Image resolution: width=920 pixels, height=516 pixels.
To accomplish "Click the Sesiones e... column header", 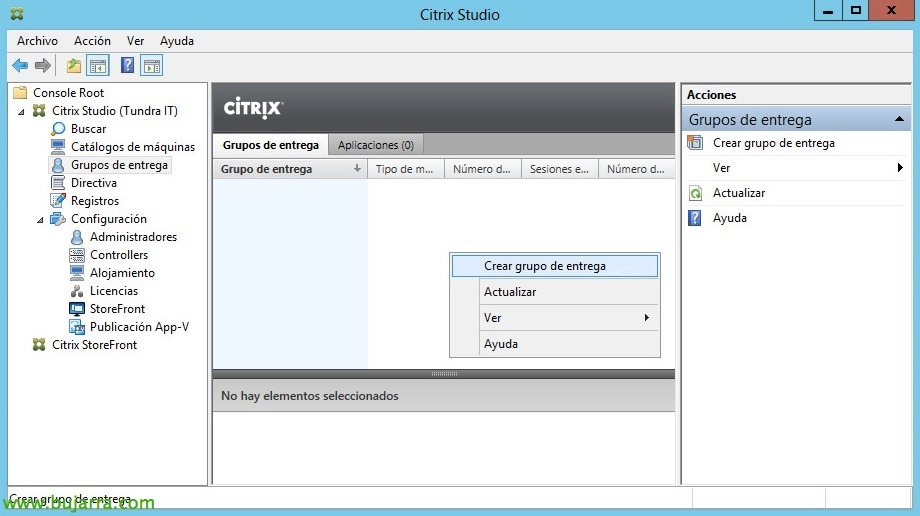I will (560, 169).
